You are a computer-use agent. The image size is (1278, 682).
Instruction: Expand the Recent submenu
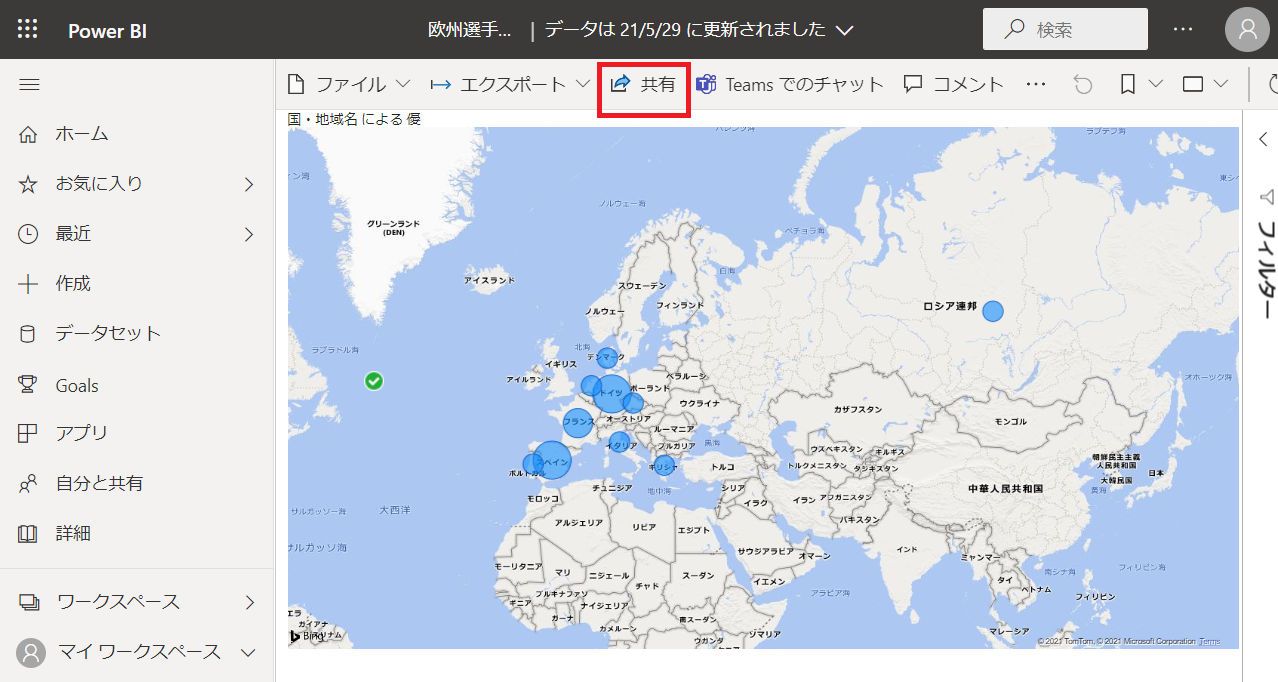tap(249, 234)
